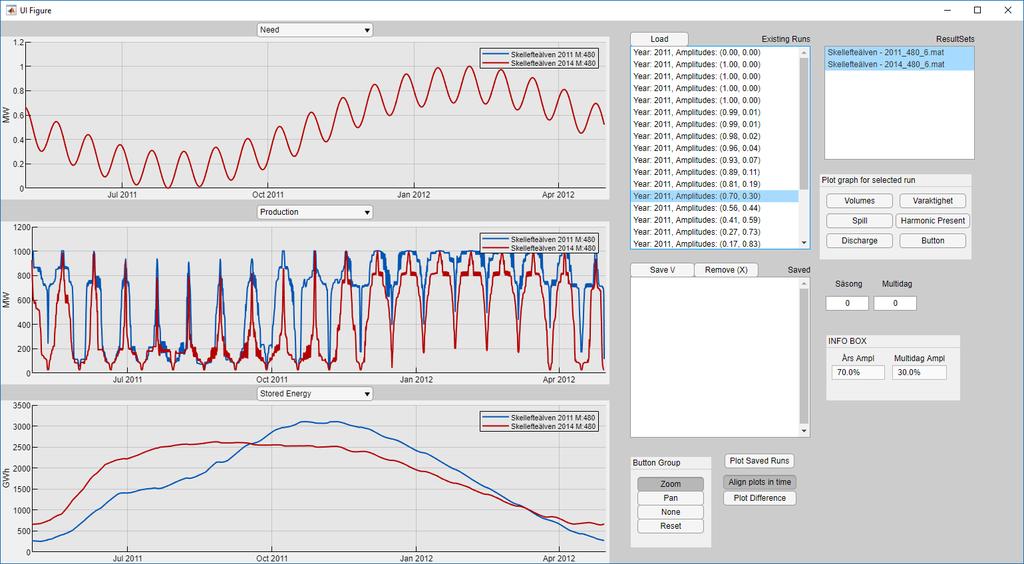Screen dimensions: 1024x564
Task: Toggle Align plots in time
Action: pyautogui.click(x=760, y=482)
